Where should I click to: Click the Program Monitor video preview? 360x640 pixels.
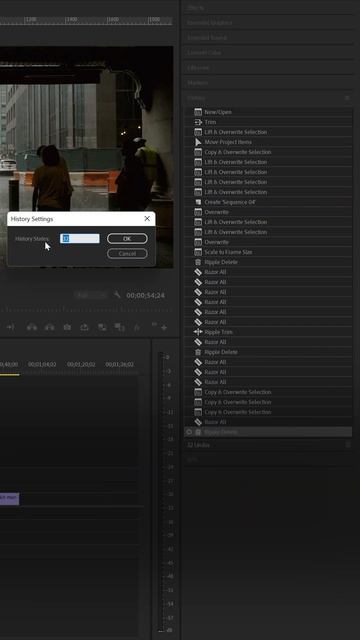(87, 157)
